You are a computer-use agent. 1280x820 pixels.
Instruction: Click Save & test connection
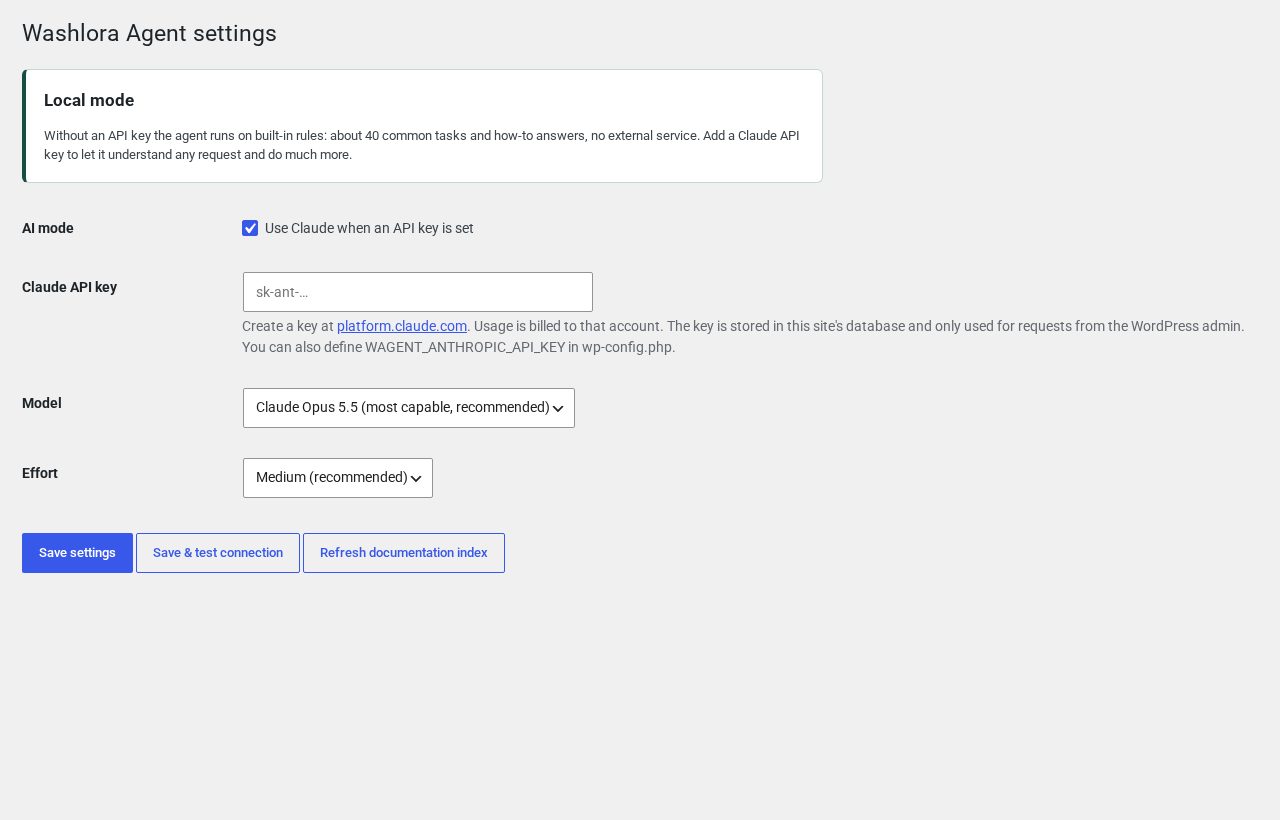pos(218,553)
